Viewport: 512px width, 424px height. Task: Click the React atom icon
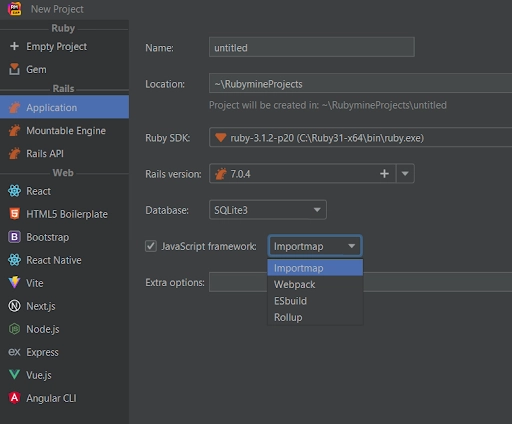click(14, 191)
